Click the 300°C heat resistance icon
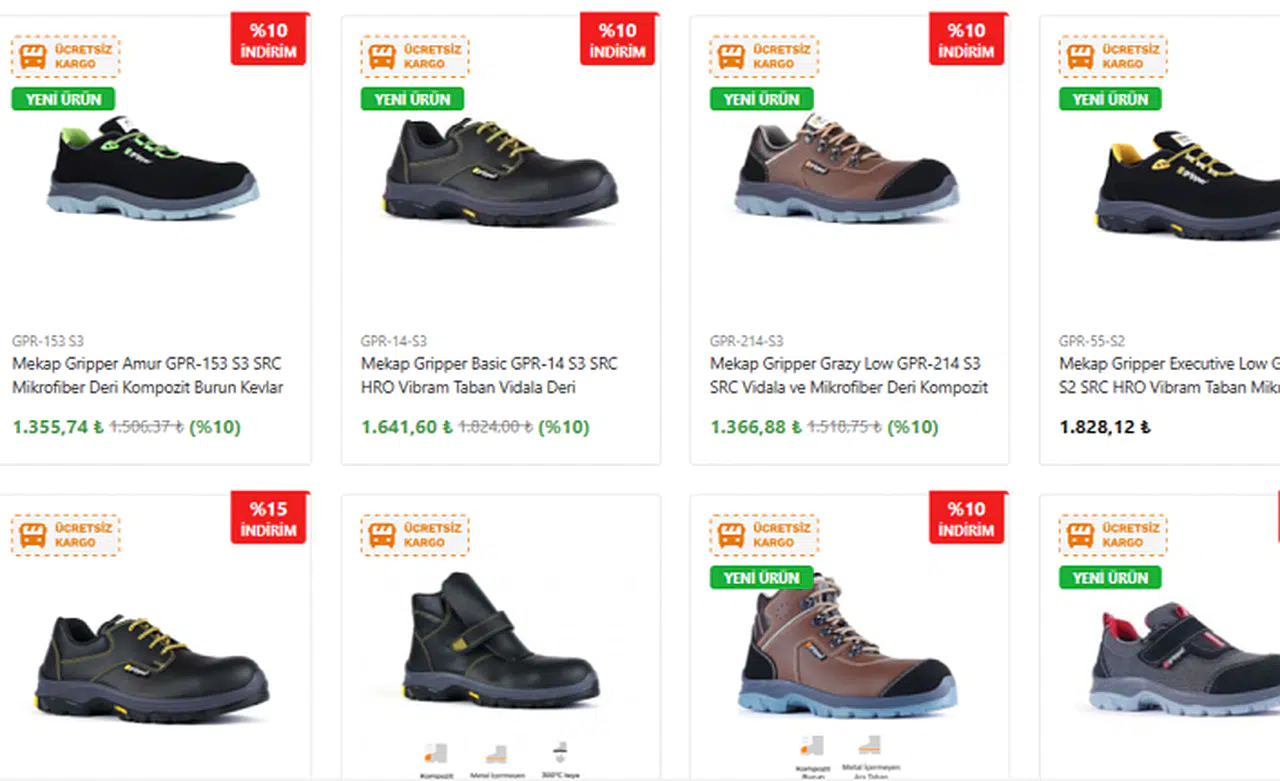1280x781 pixels. [x=560, y=757]
